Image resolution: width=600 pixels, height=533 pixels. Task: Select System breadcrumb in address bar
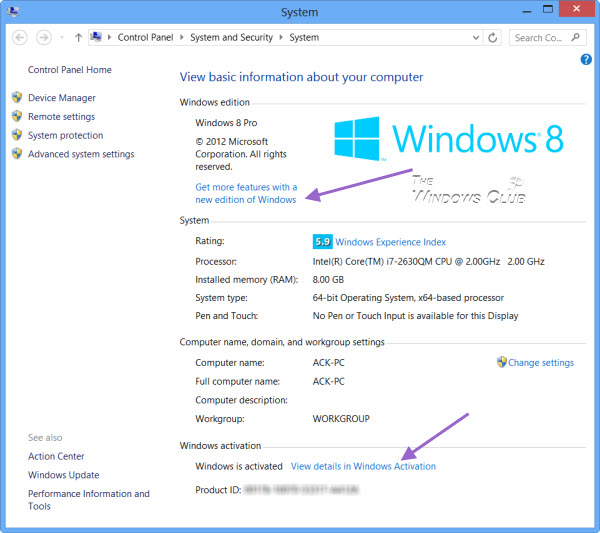(x=304, y=37)
